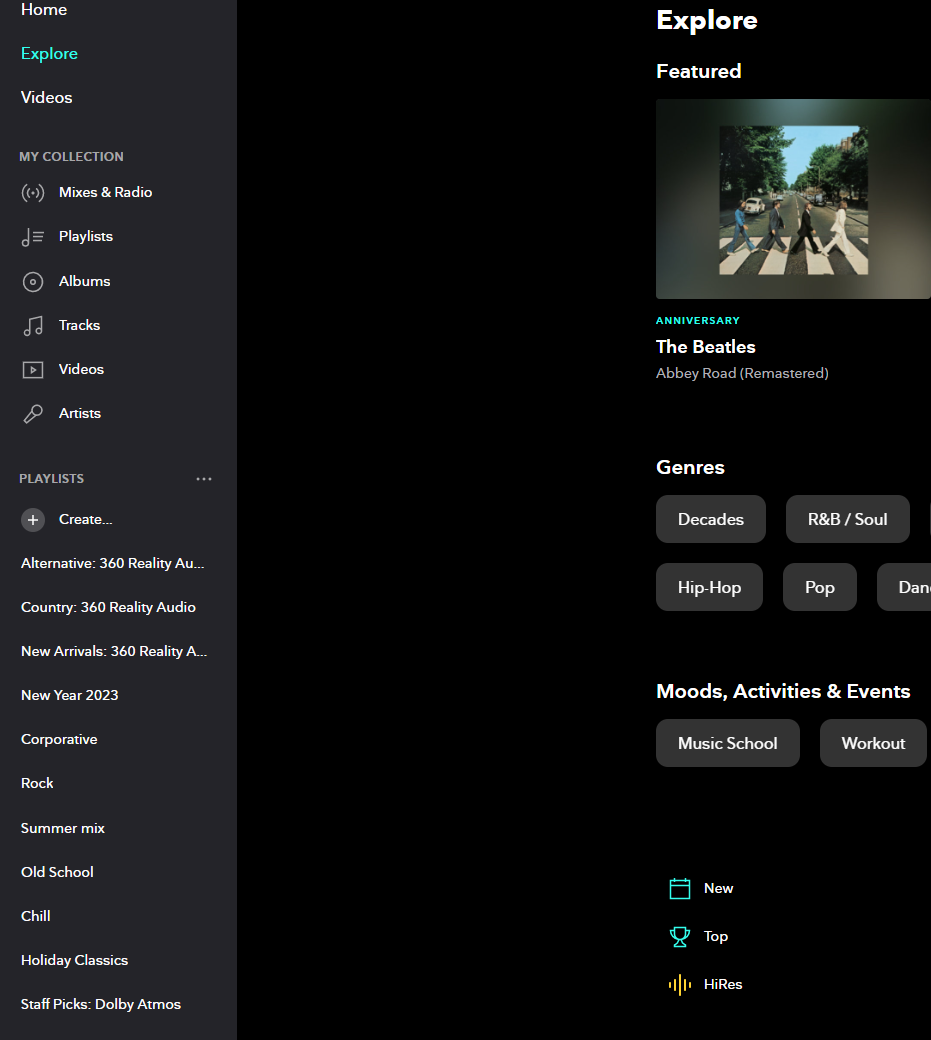Viewport: 931px width, 1040px height.
Task: Open the Old School playlist
Action: 57,872
